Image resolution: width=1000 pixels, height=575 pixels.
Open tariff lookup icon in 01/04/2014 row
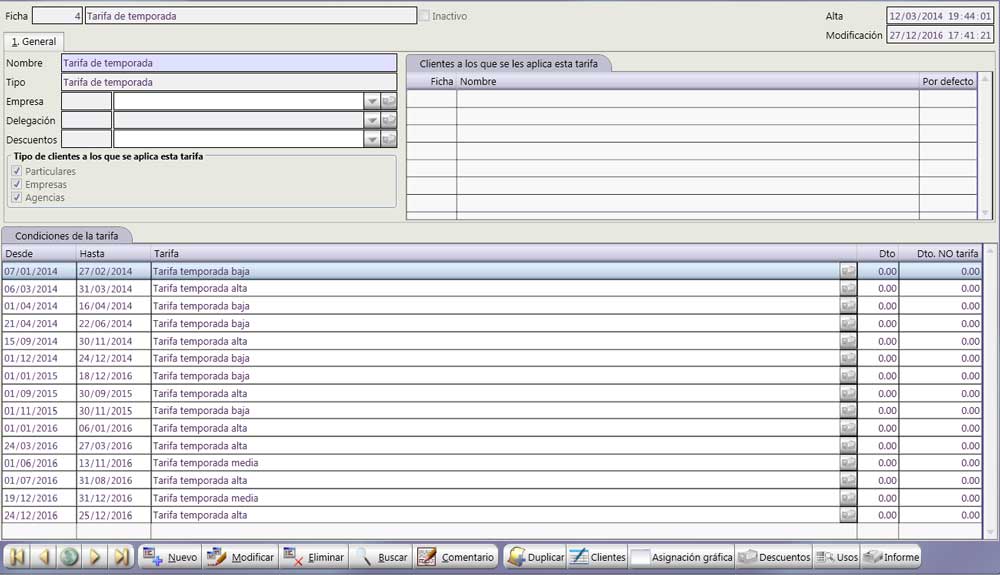848,306
